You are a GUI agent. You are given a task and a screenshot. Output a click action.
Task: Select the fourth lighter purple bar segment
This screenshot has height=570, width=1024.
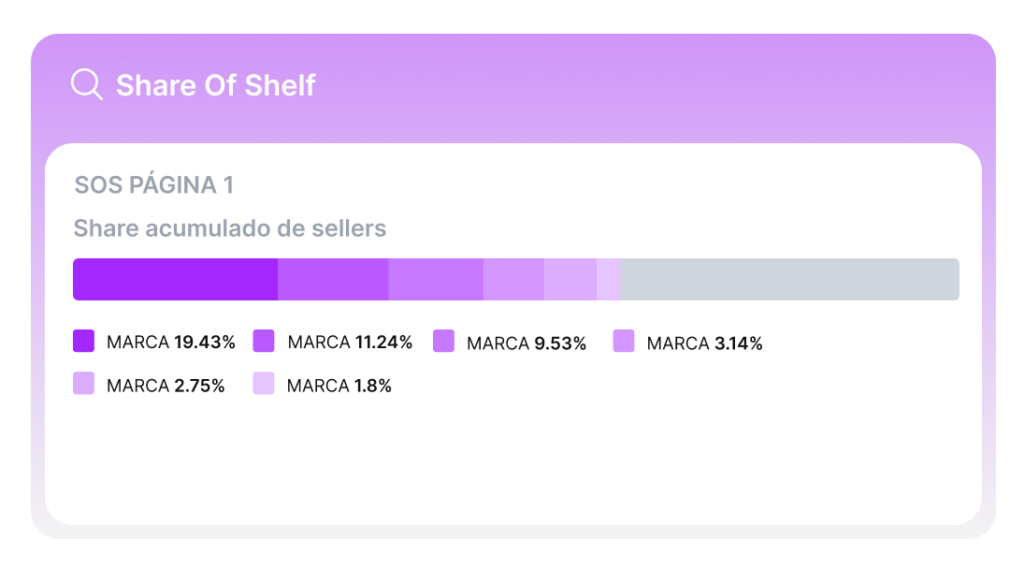(x=513, y=279)
